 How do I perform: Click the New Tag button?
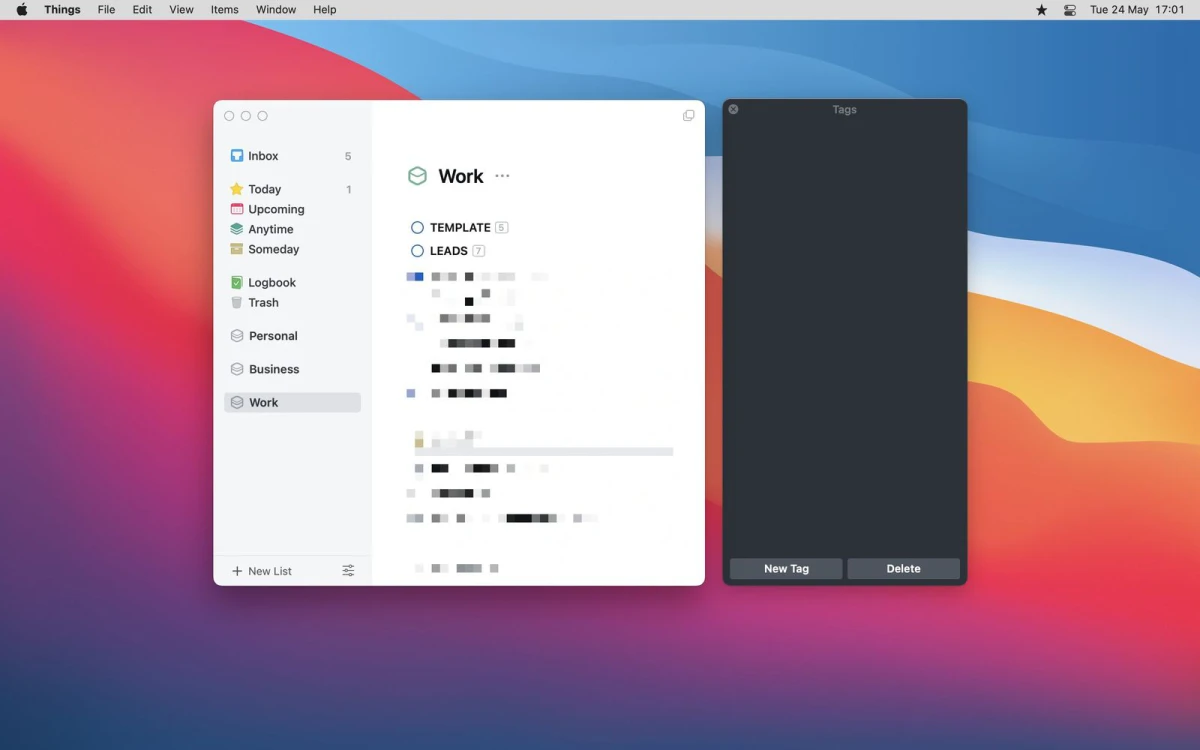point(785,568)
